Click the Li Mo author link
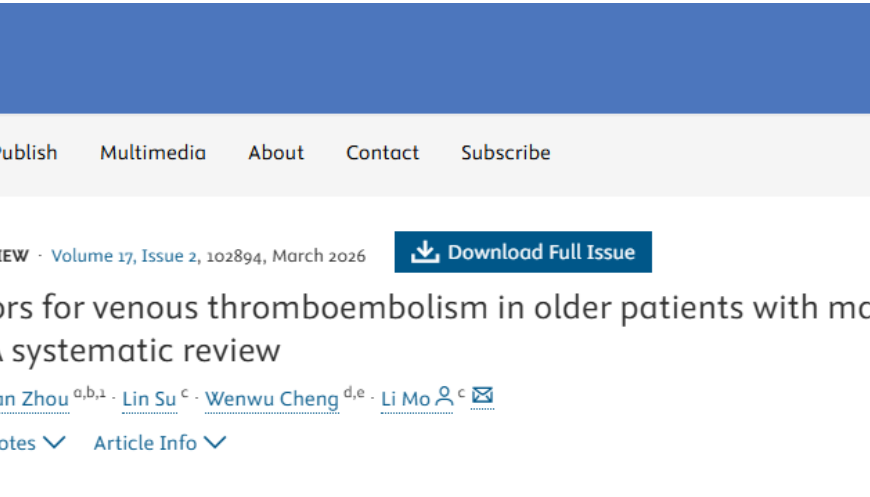870x497 pixels. [x=405, y=399]
